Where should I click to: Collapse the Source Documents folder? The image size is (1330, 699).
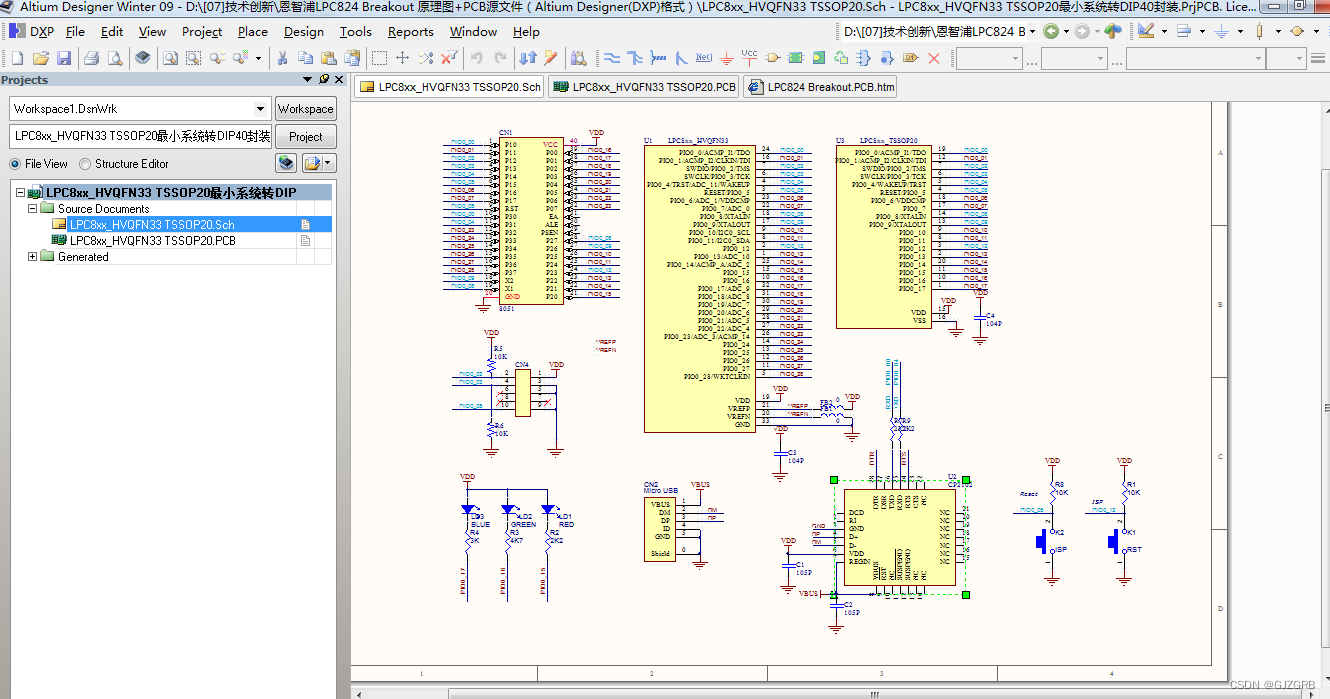coord(33,209)
